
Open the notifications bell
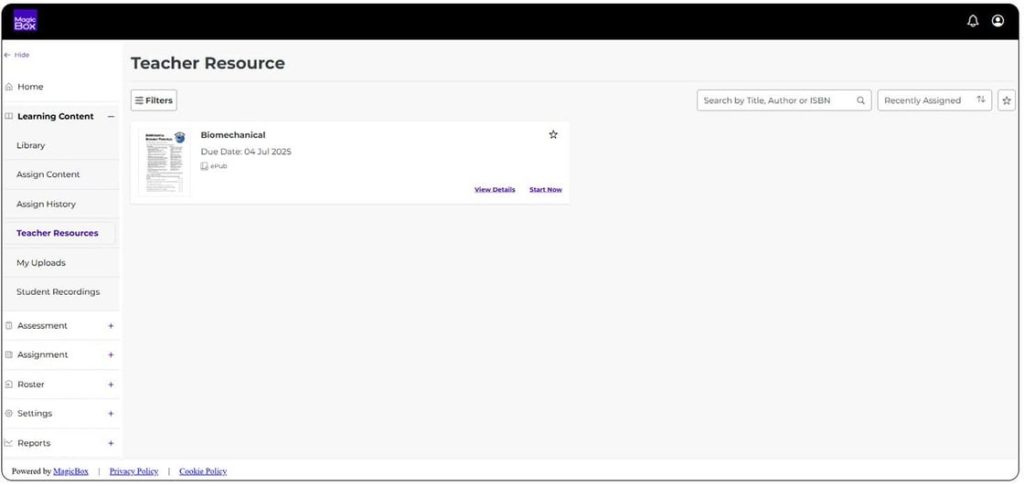click(973, 21)
